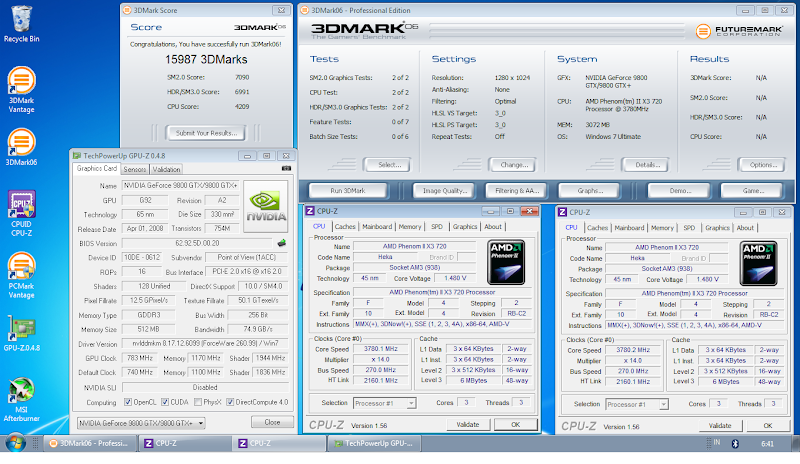This screenshot has height=464, width=800.
Task: Click the Image Quality button
Action: pos(444,191)
